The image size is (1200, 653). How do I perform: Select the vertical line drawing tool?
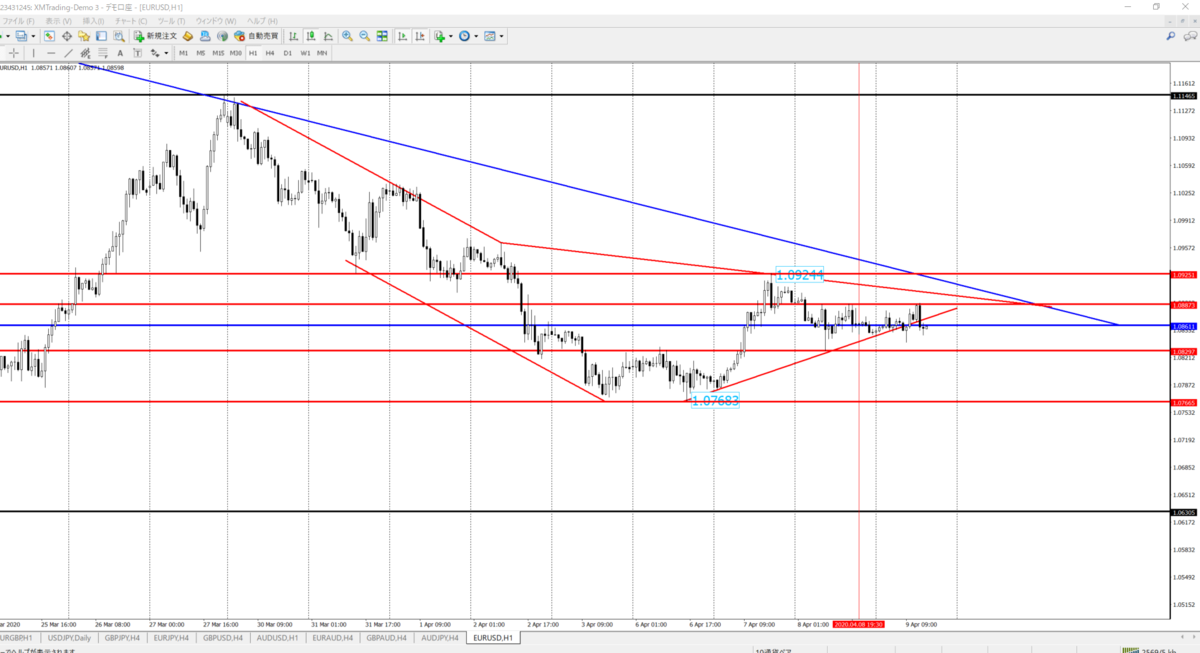(33, 53)
